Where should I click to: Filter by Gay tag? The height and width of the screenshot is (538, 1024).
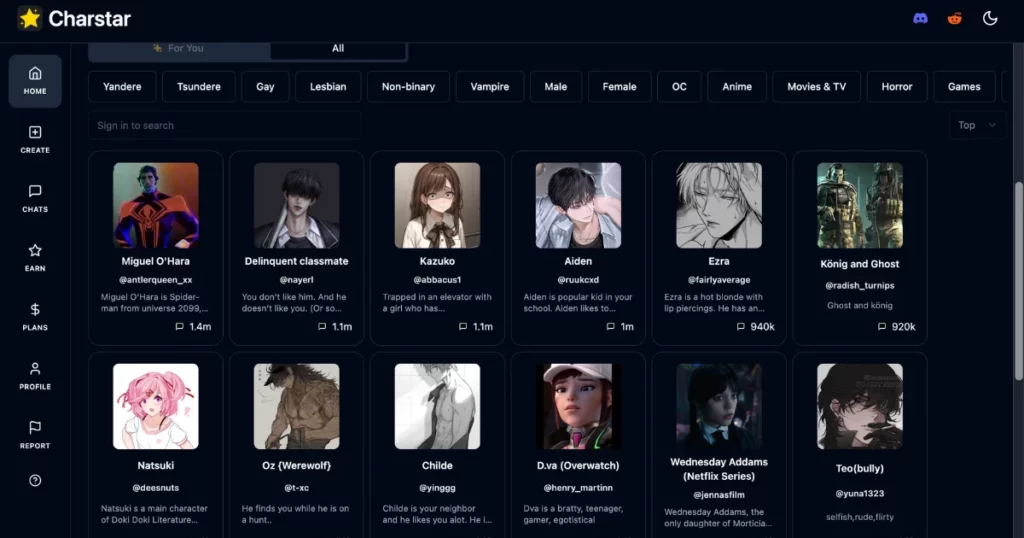[265, 87]
